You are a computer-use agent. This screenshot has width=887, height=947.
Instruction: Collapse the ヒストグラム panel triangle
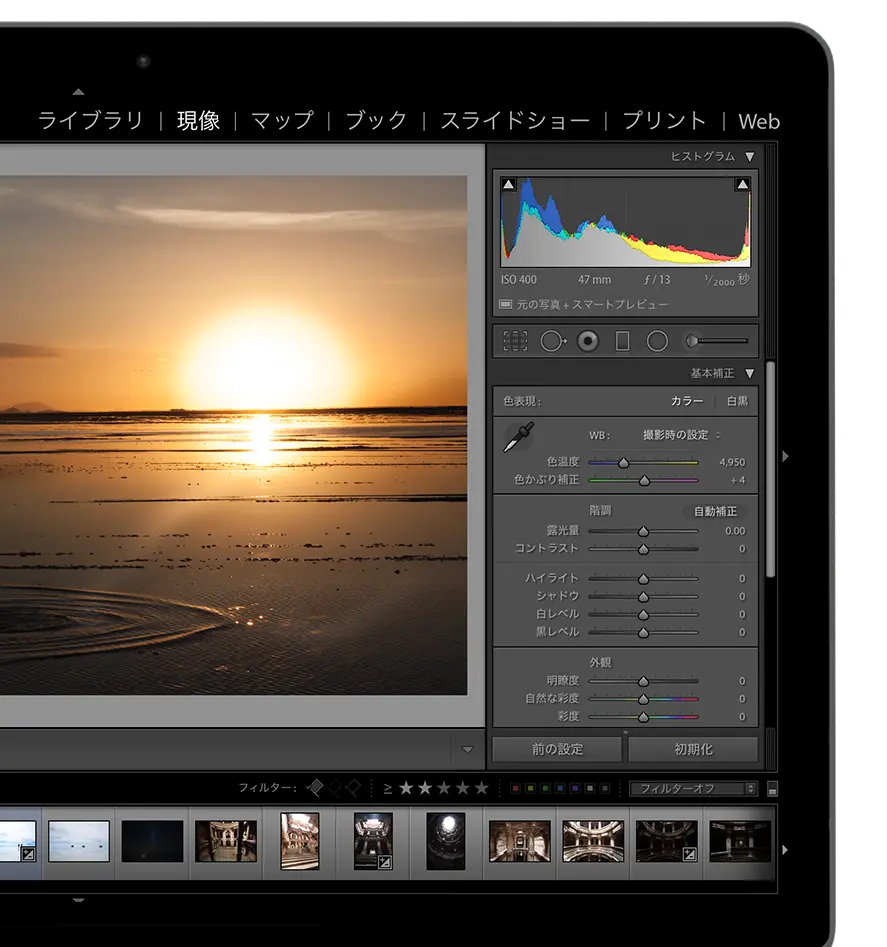(x=750, y=157)
